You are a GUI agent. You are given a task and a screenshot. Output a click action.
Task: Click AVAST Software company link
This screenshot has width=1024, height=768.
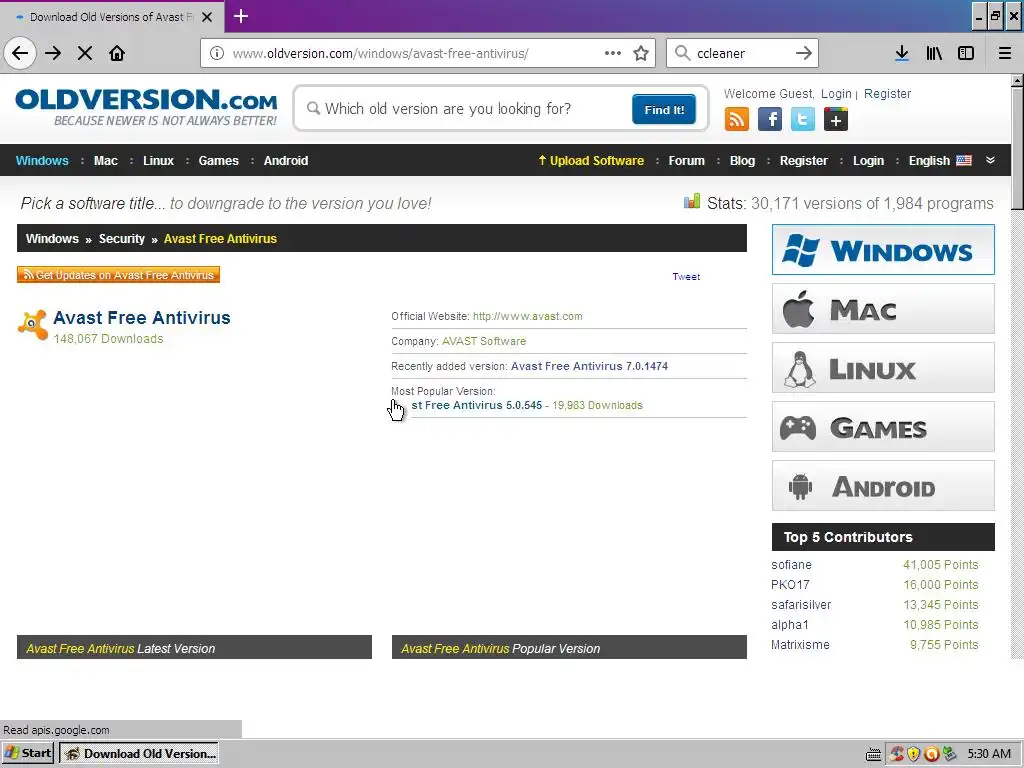pos(484,341)
